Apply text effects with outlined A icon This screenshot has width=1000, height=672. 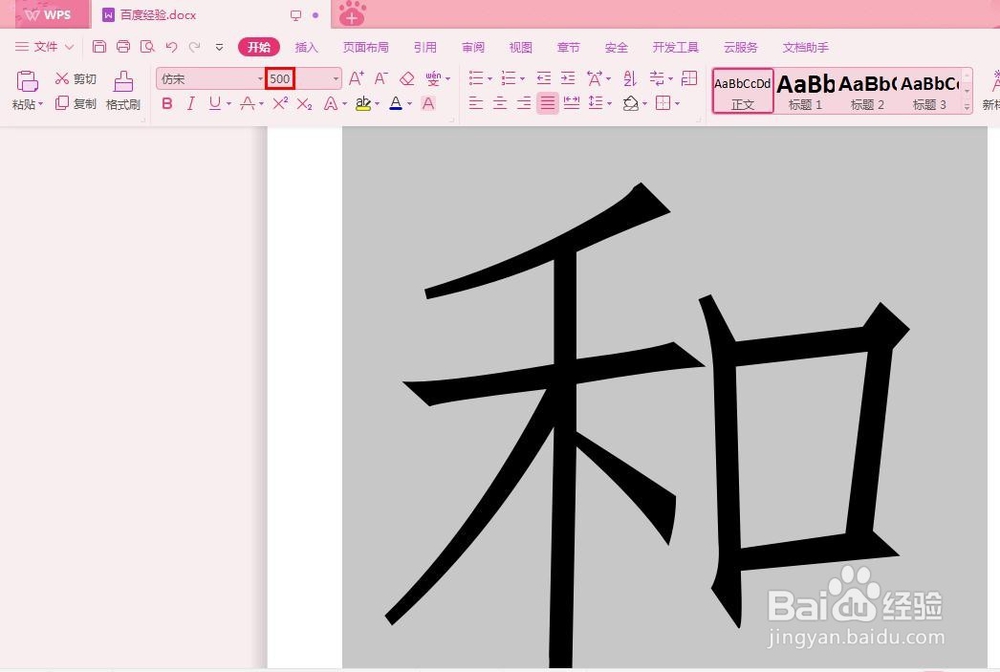pyautogui.click(x=330, y=103)
